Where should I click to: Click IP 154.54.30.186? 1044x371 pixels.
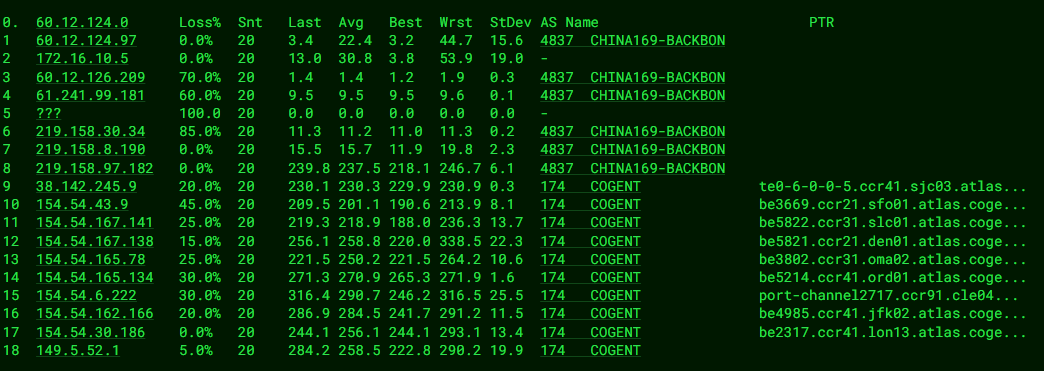click(x=91, y=332)
